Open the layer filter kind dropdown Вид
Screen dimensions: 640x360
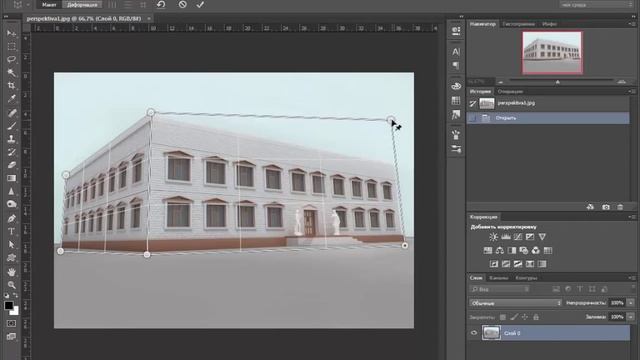500,289
